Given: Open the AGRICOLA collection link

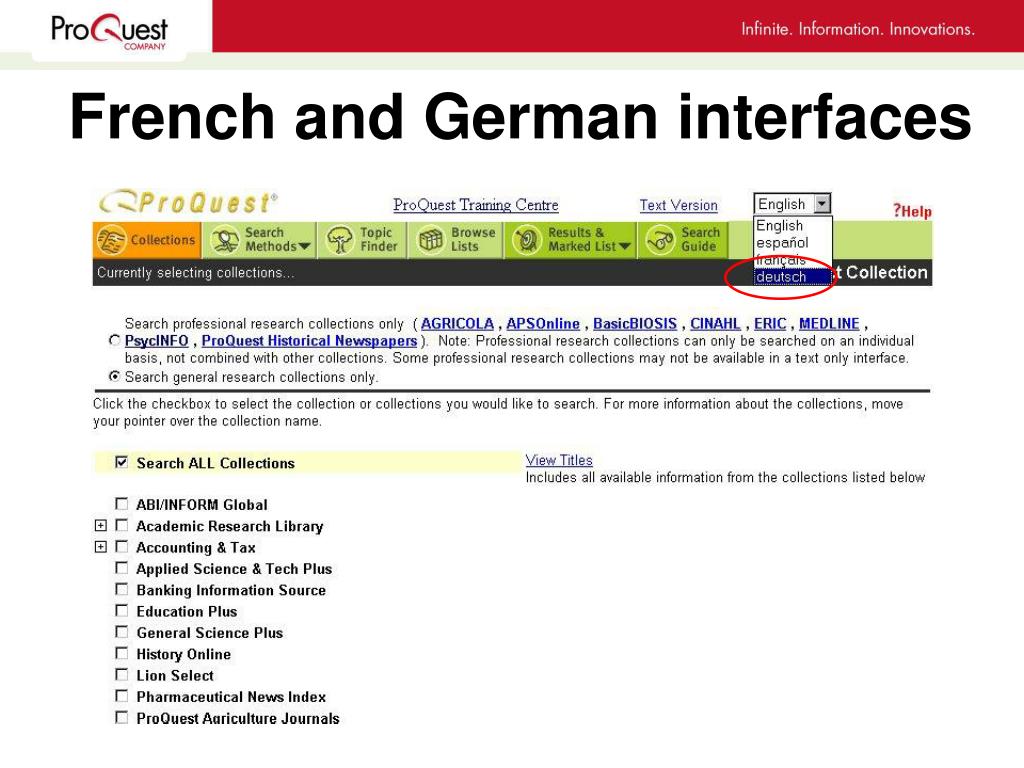Looking at the screenshot, I should pyautogui.click(x=457, y=323).
